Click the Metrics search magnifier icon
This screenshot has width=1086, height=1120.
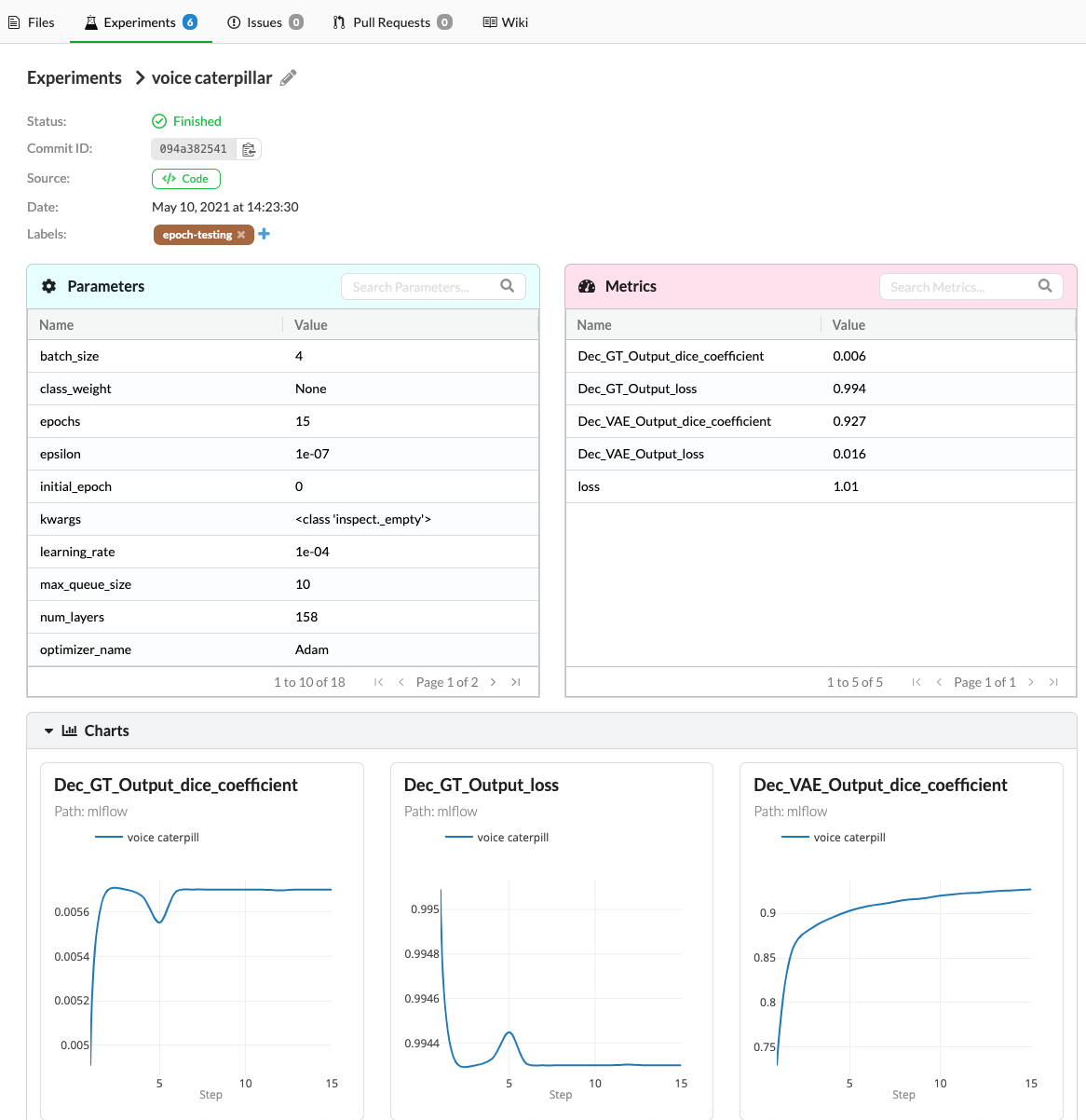pos(1045,286)
